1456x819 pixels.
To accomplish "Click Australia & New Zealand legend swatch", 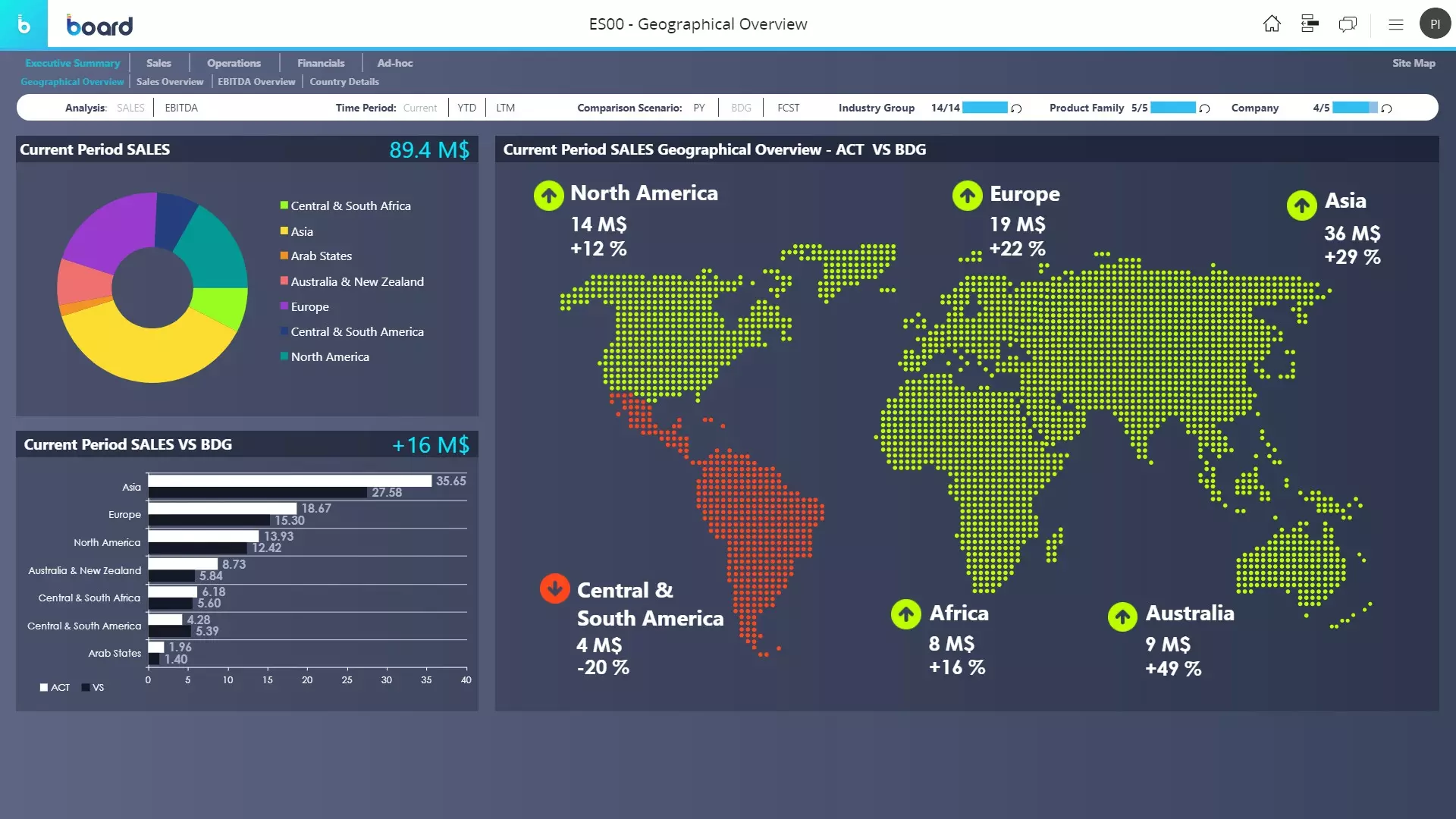I will tap(284, 281).
